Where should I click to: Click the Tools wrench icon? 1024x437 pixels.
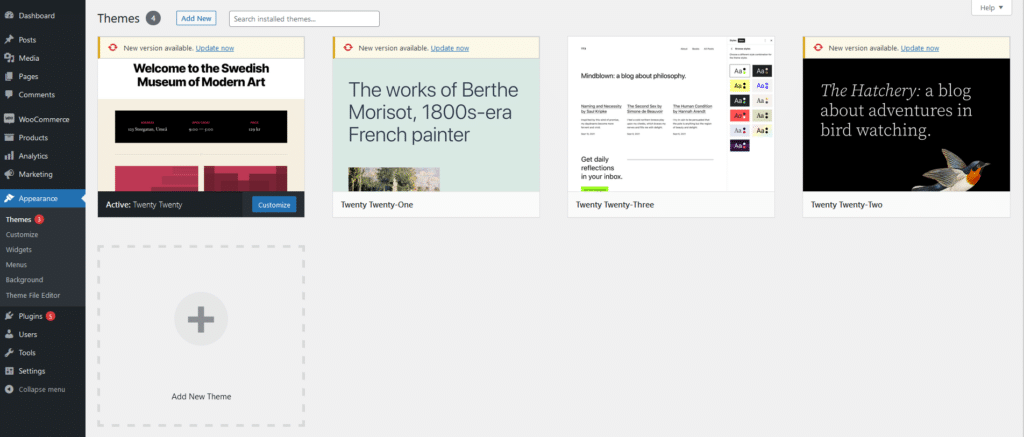[9, 353]
